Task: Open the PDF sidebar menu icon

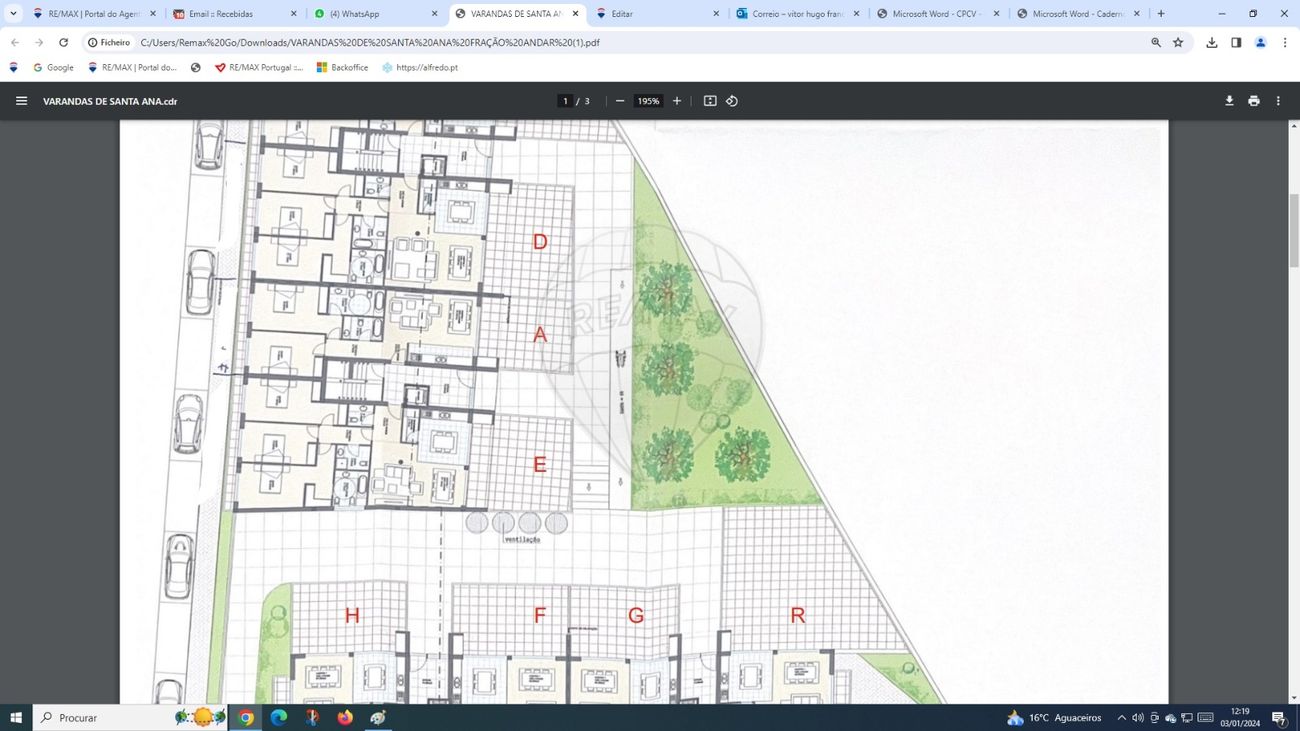Action: 21,101
